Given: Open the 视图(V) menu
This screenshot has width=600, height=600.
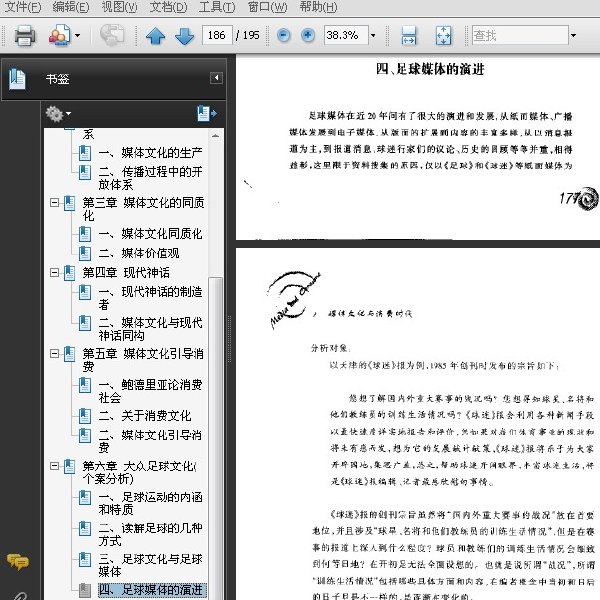Looking at the screenshot, I should [x=119, y=7].
